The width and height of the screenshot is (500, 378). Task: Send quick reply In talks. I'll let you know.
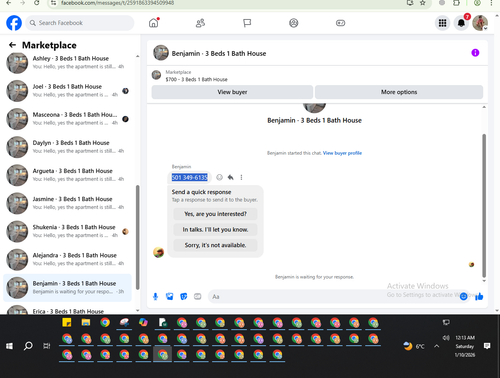point(215,230)
